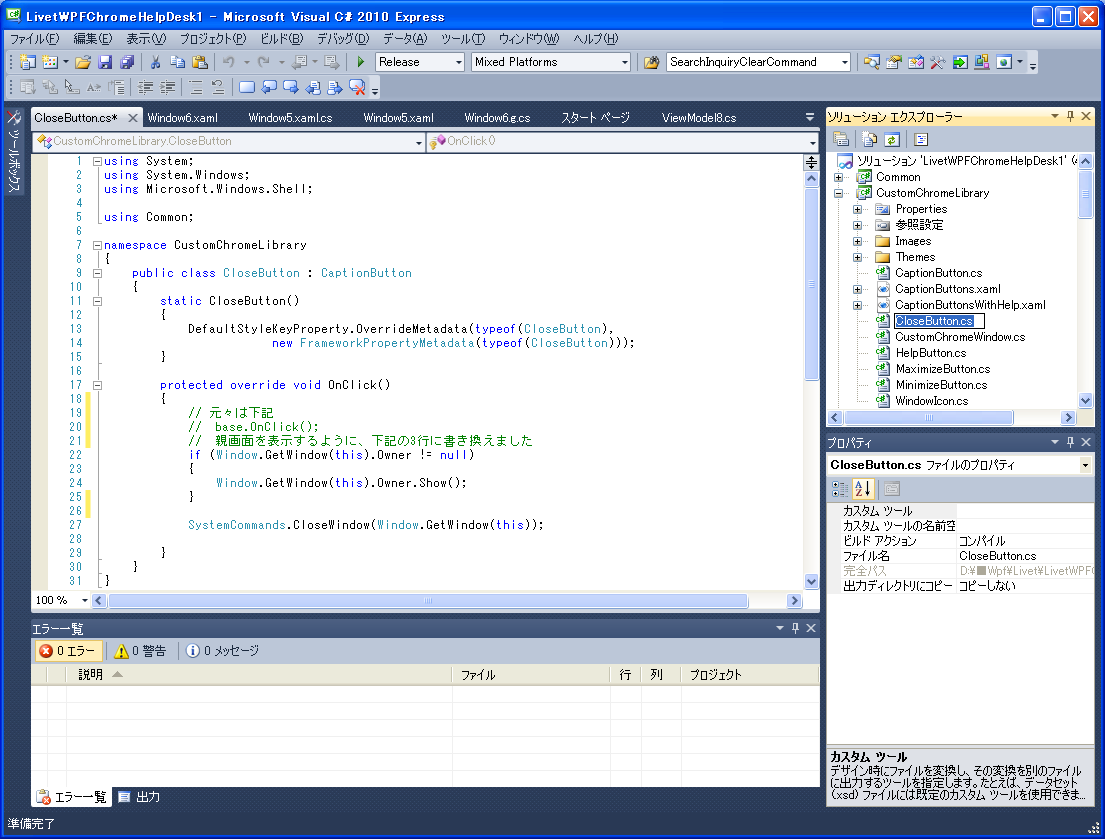Click Refresh in Solution Explorer toolbar
The image size is (1105, 839).
(892, 139)
